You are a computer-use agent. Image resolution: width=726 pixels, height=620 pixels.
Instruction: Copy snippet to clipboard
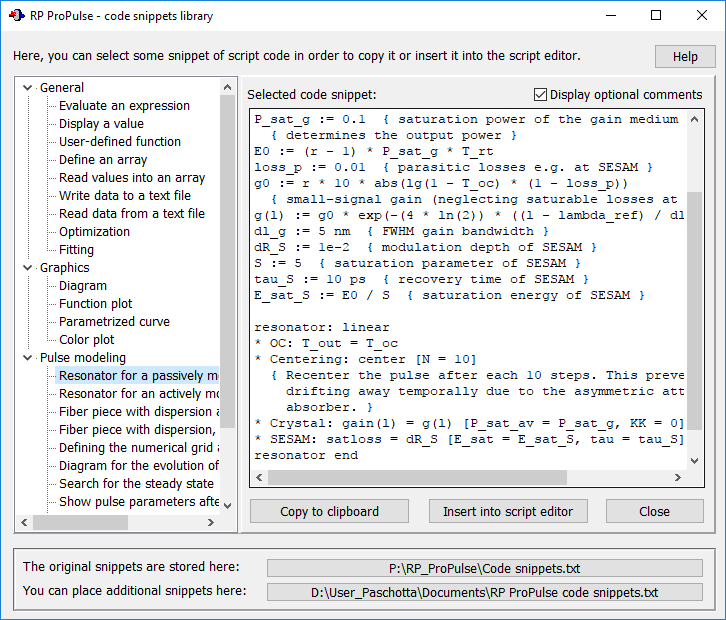[329, 511]
